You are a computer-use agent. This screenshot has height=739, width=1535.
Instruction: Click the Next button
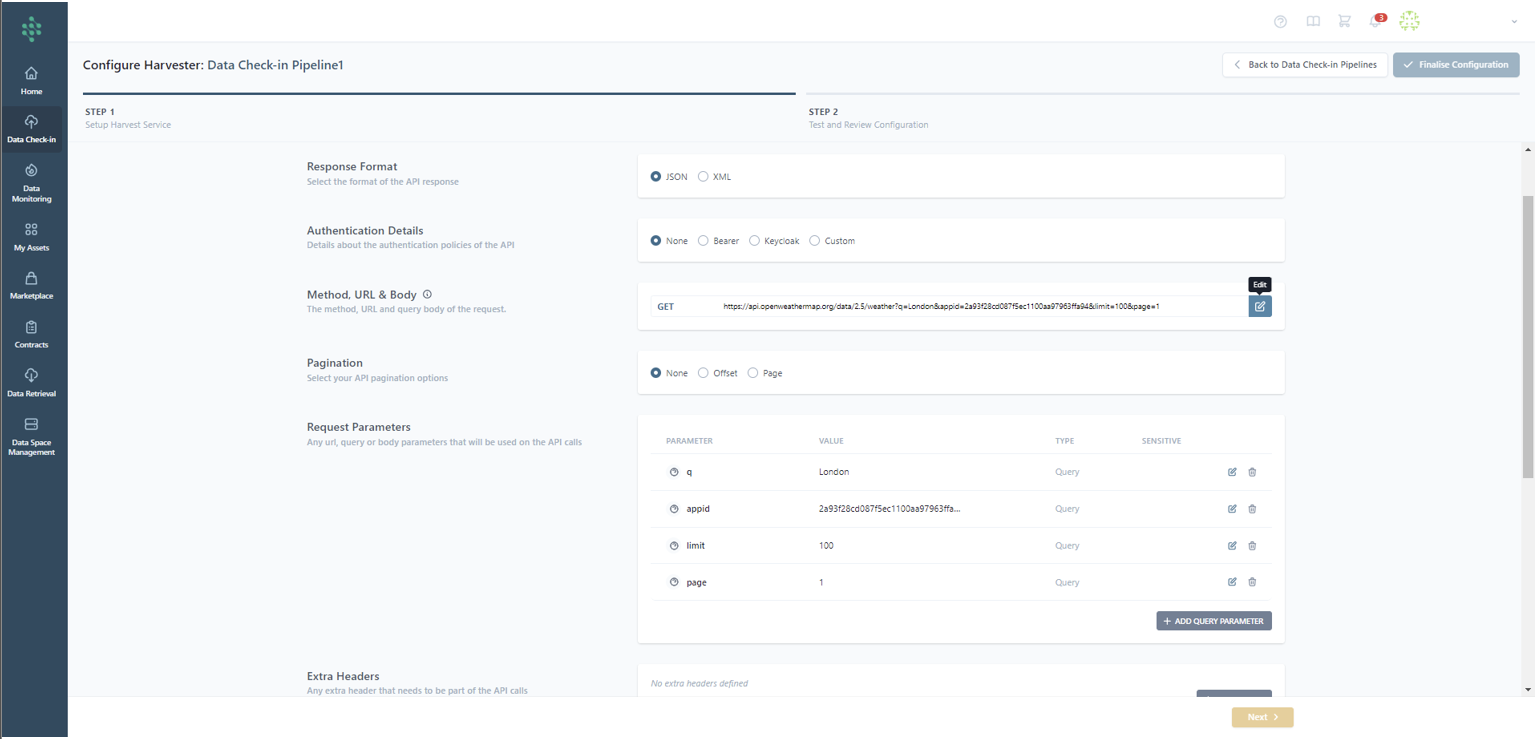pos(1262,717)
